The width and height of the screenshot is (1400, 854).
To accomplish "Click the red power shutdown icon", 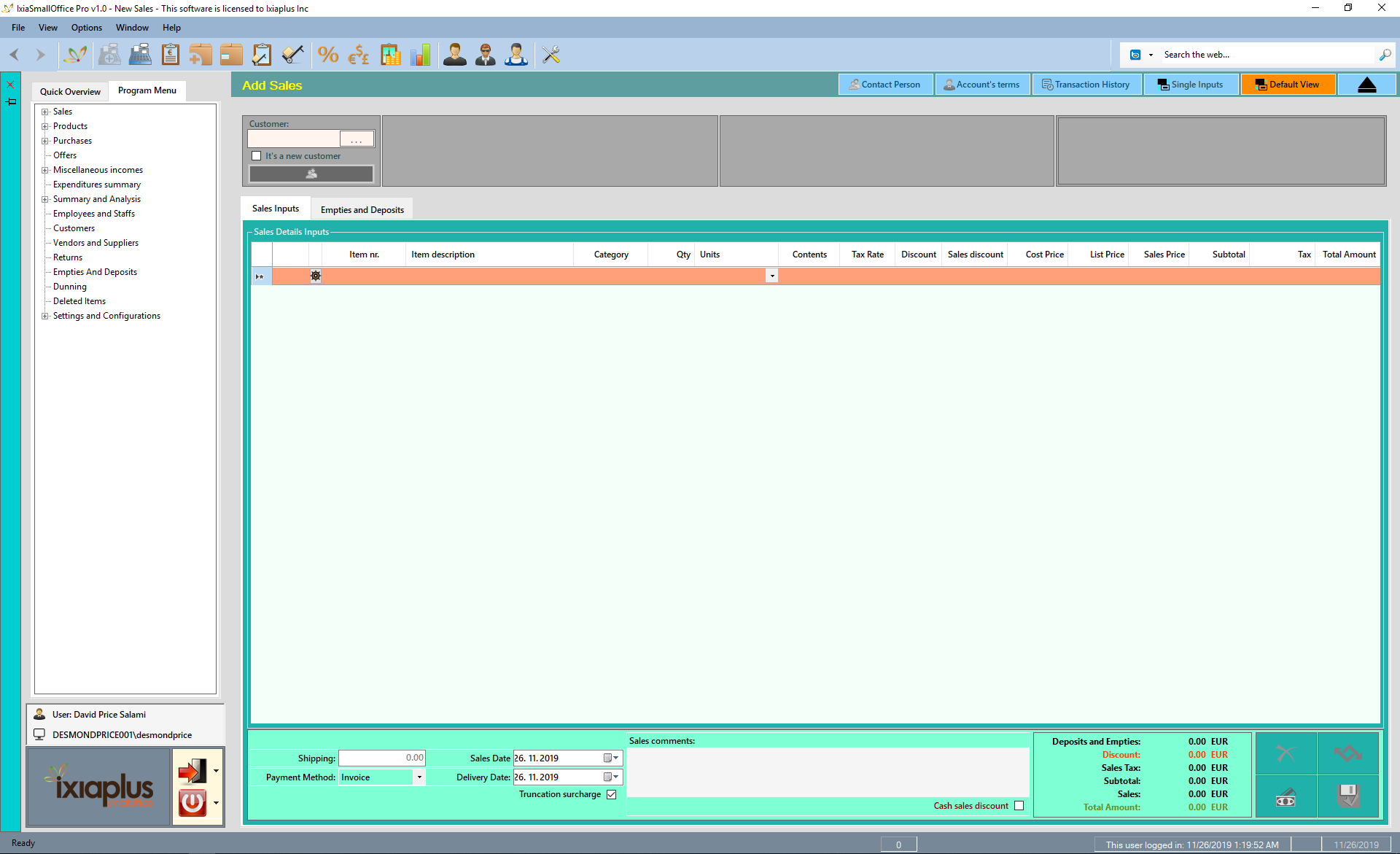I will 192,802.
